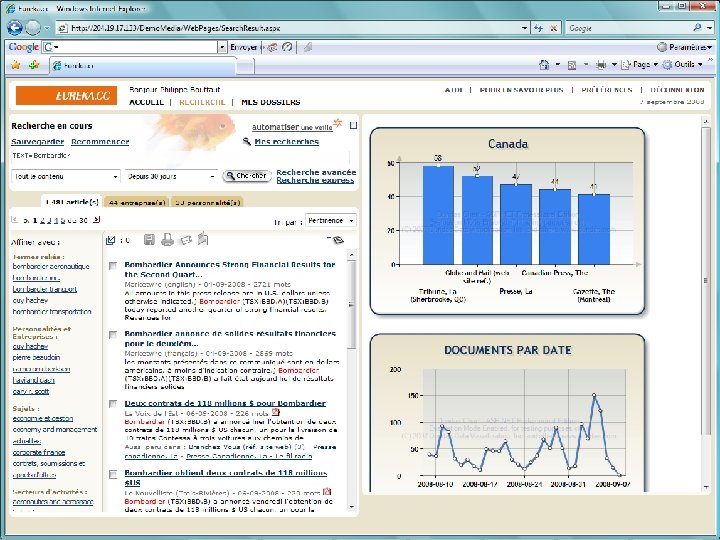Open the Paramètres dropdown in Google toolbar
The height and width of the screenshot is (540, 720).
[684, 47]
